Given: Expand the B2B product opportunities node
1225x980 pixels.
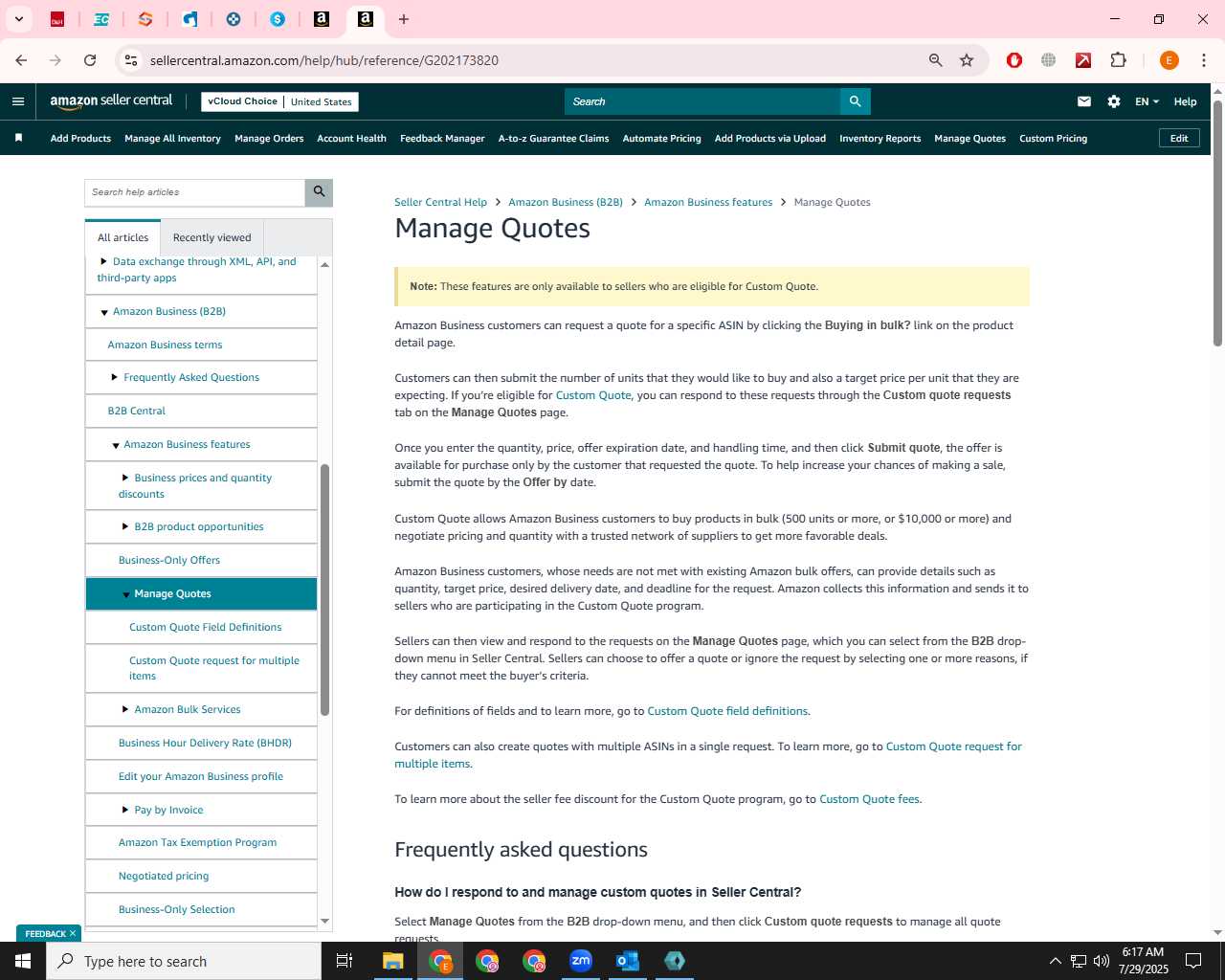Looking at the screenshot, I should click(125, 526).
